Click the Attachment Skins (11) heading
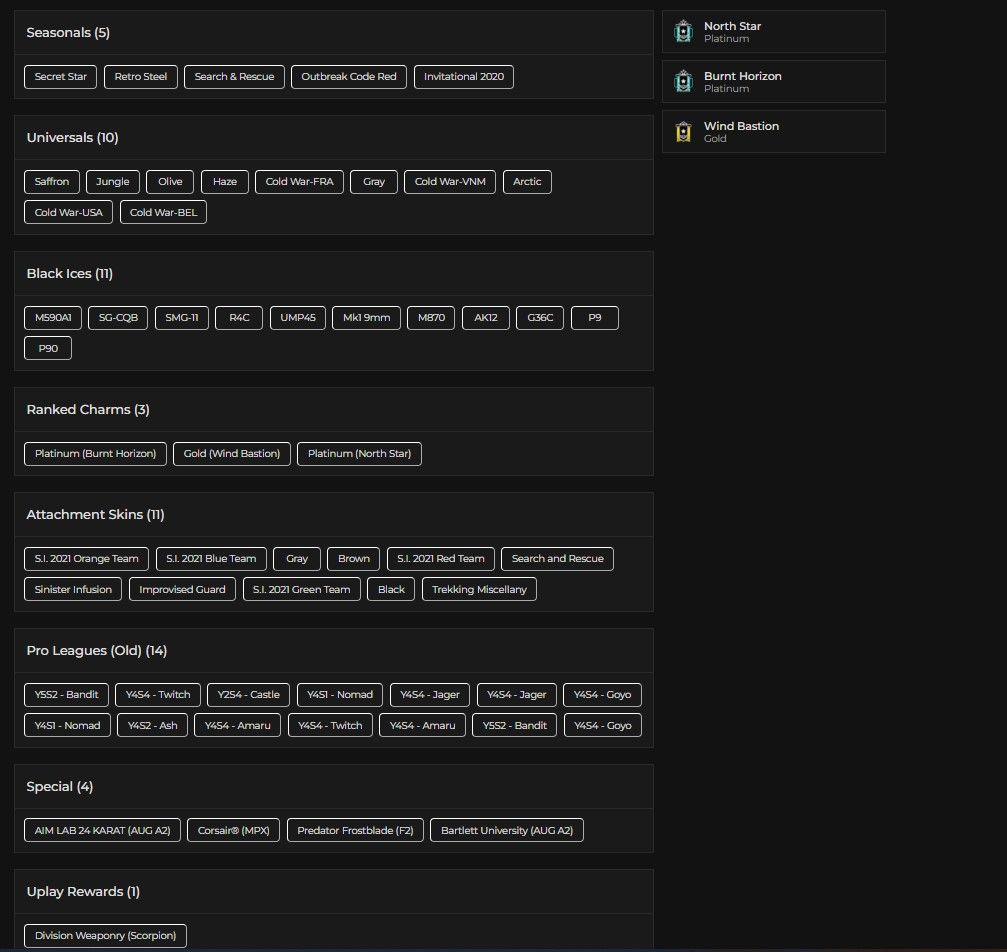1007x952 pixels. (95, 515)
